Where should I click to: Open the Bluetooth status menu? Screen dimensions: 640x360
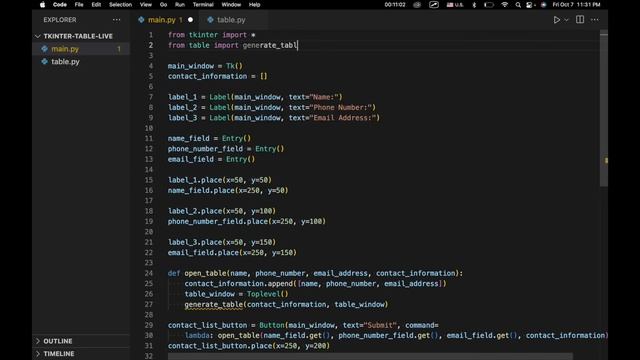[474, 4]
